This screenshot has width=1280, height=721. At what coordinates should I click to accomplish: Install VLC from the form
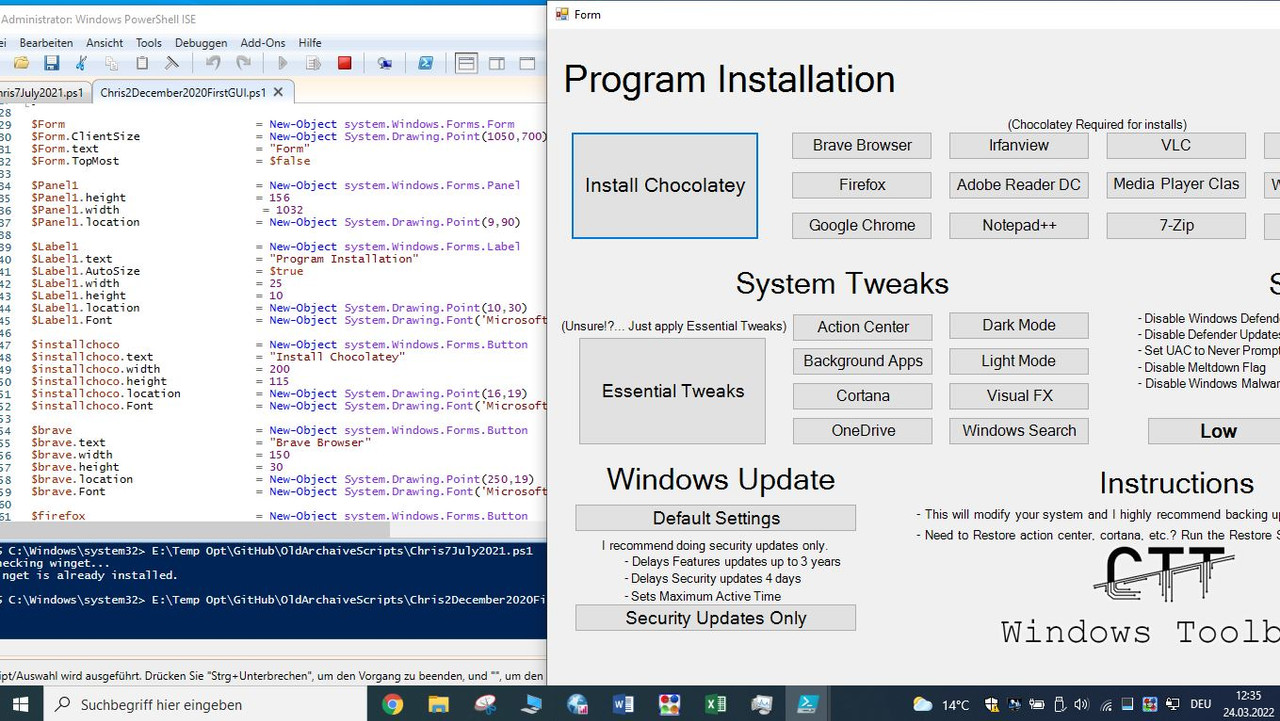tap(1176, 145)
